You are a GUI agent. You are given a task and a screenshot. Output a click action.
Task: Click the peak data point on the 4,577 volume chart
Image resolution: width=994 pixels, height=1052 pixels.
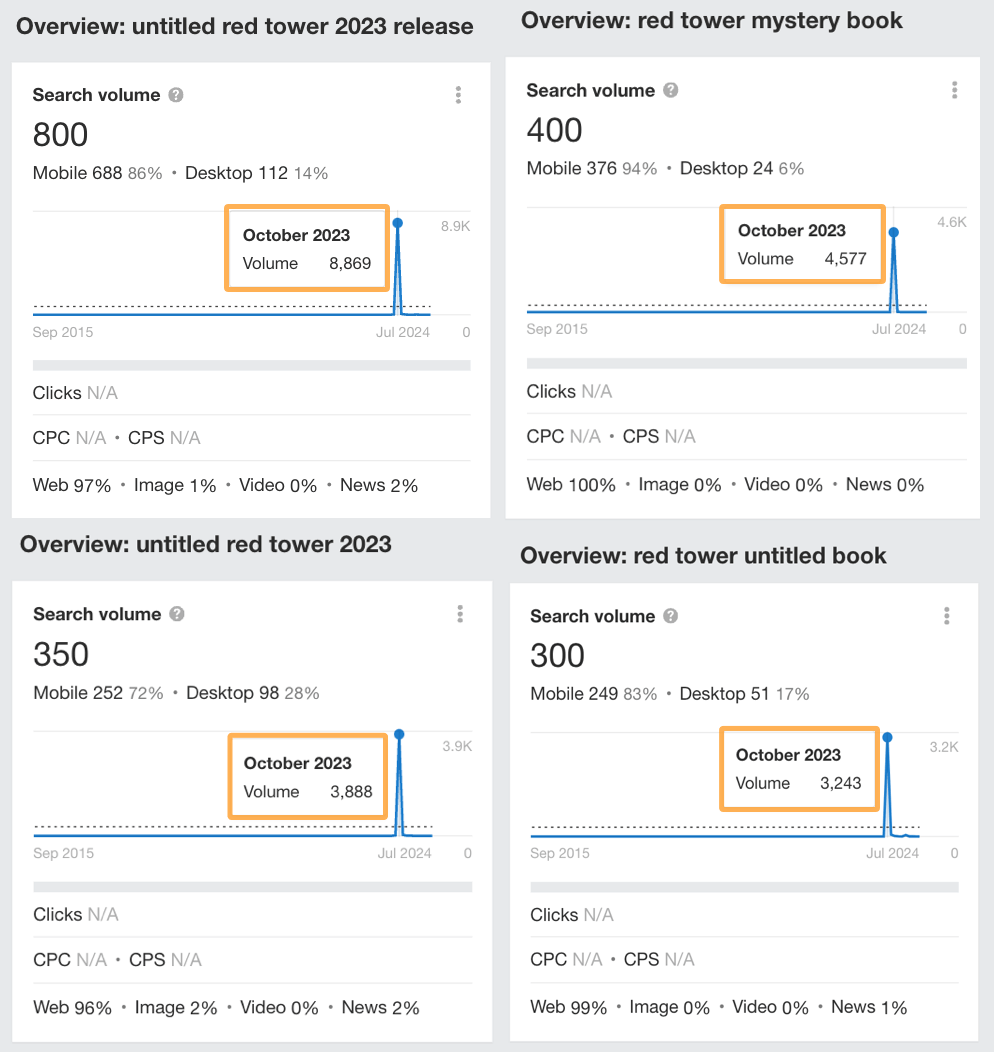click(894, 234)
